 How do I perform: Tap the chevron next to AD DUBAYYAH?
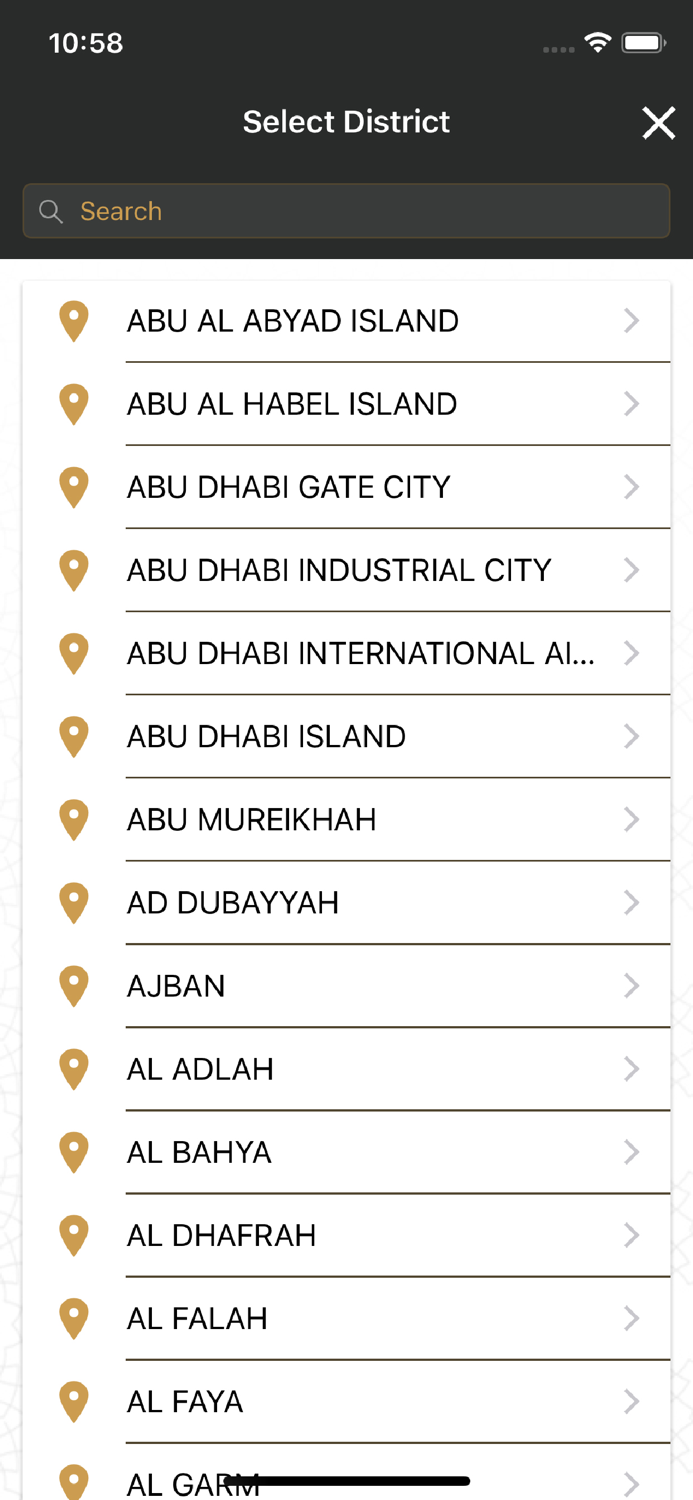631,902
